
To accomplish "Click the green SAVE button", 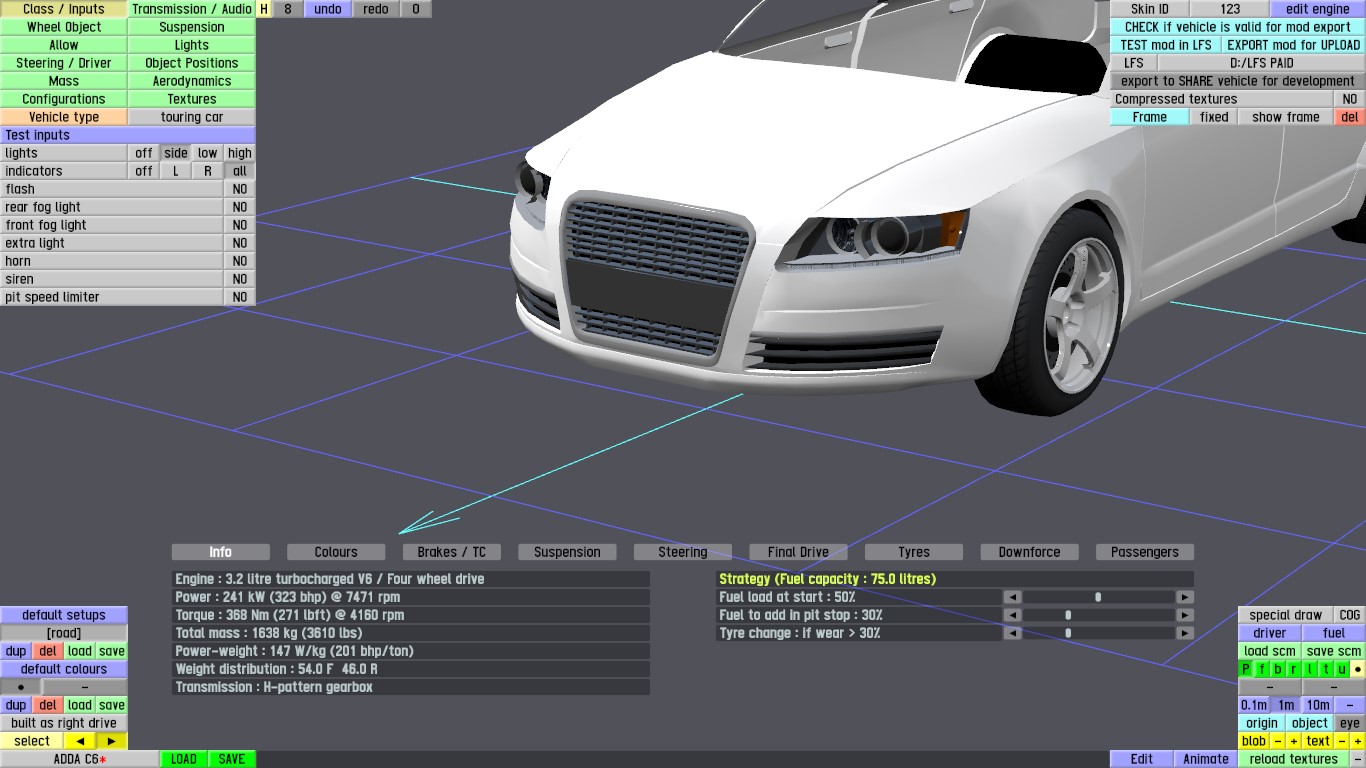I will point(232,759).
